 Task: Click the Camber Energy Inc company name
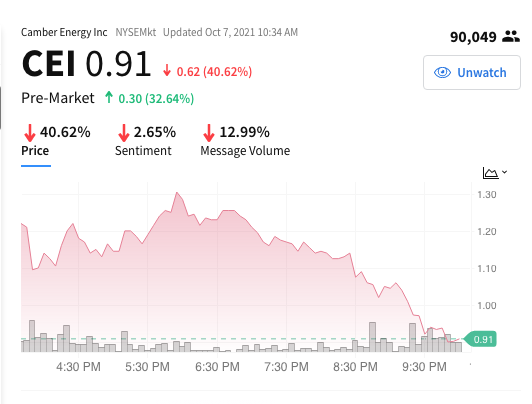tap(64, 32)
